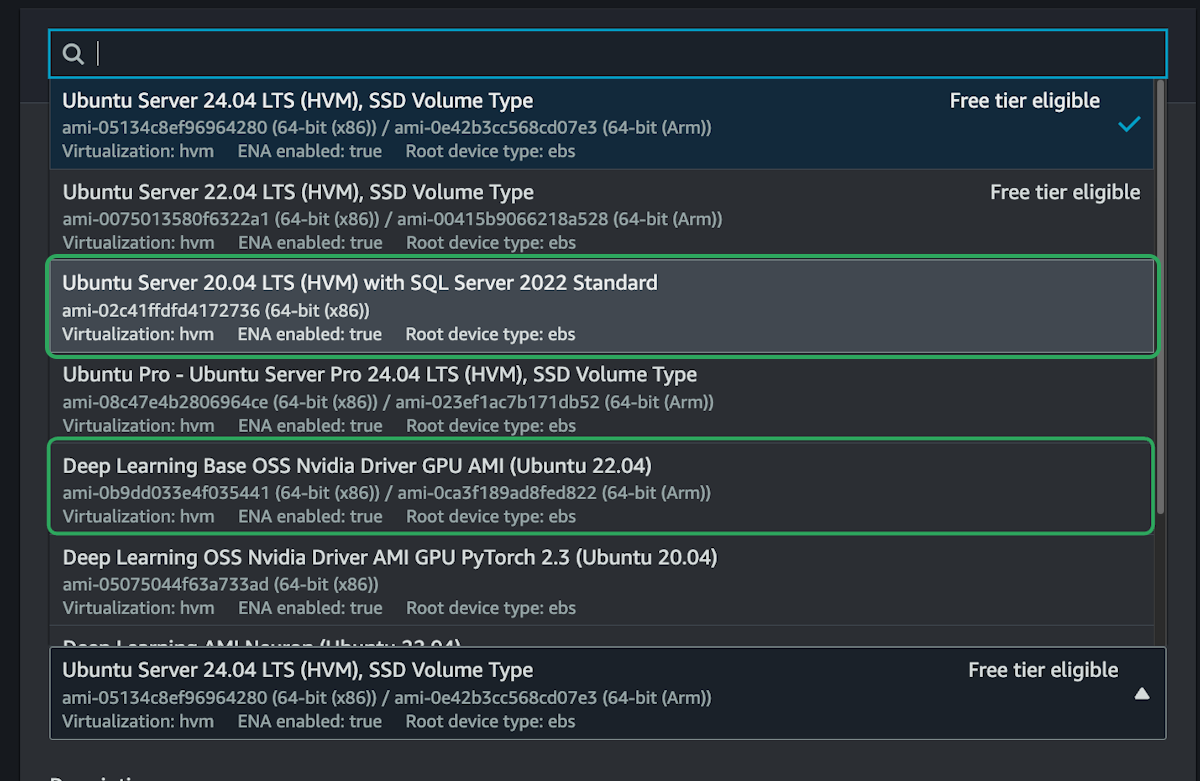Select Ubuntu Server 22.04 LTS (HVM) option
1200x781 pixels.
click(x=601, y=216)
